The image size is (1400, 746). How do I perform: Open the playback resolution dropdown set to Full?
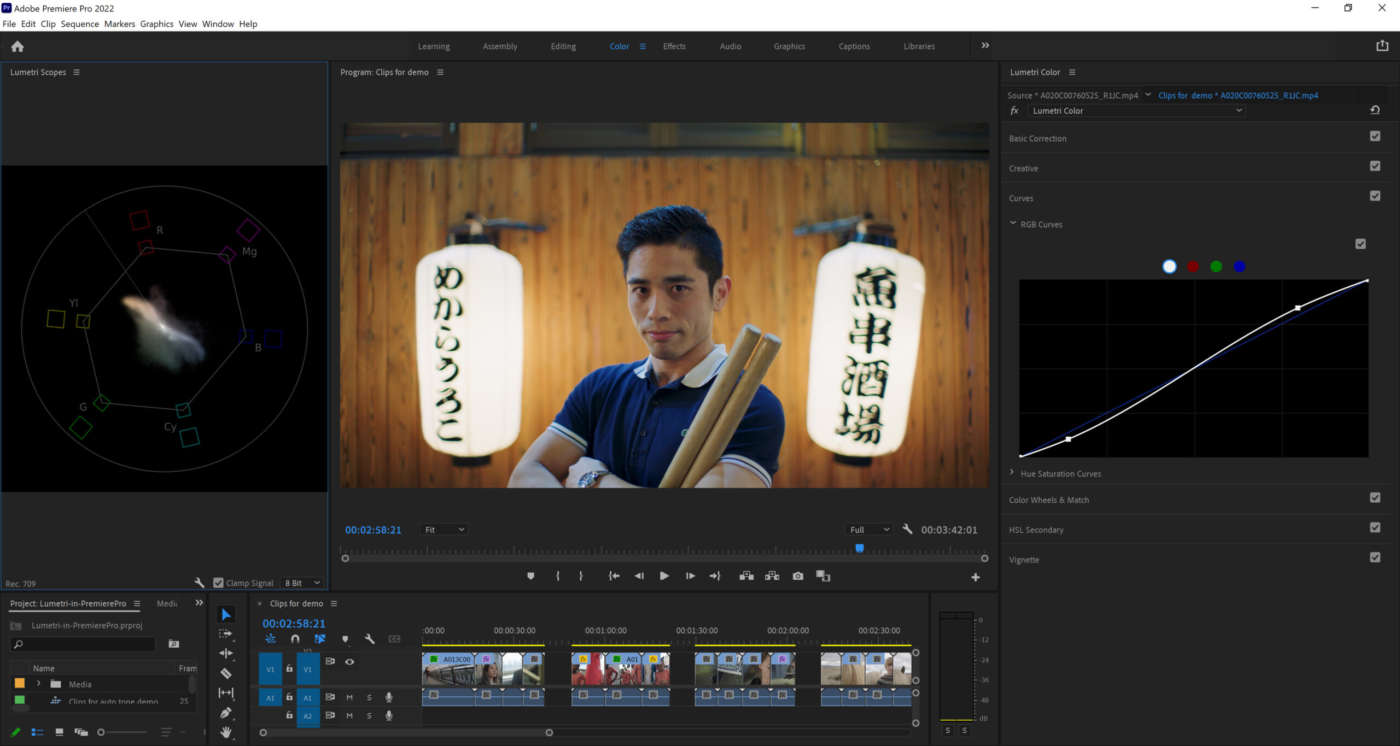(x=868, y=529)
